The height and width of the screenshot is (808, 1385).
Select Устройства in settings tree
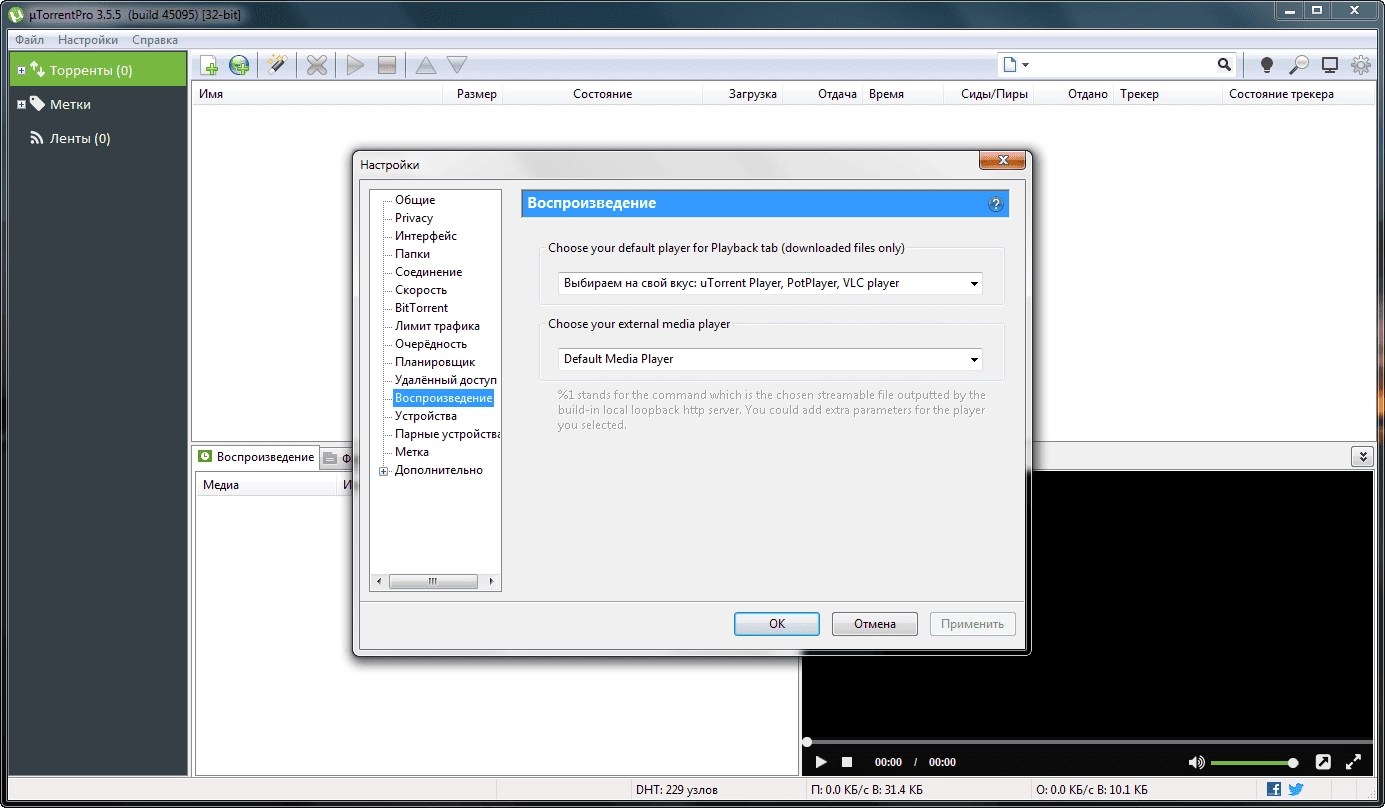click(x=426, y=416)
